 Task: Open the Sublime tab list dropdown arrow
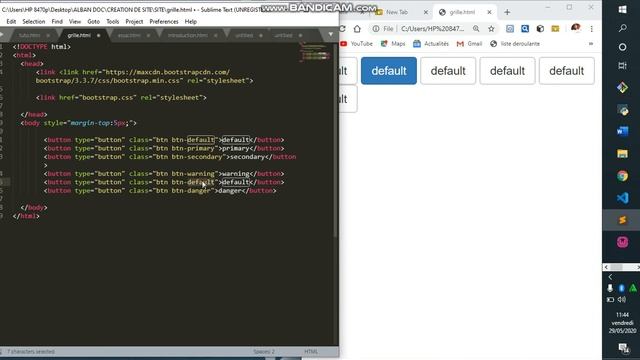click(331, 35)
